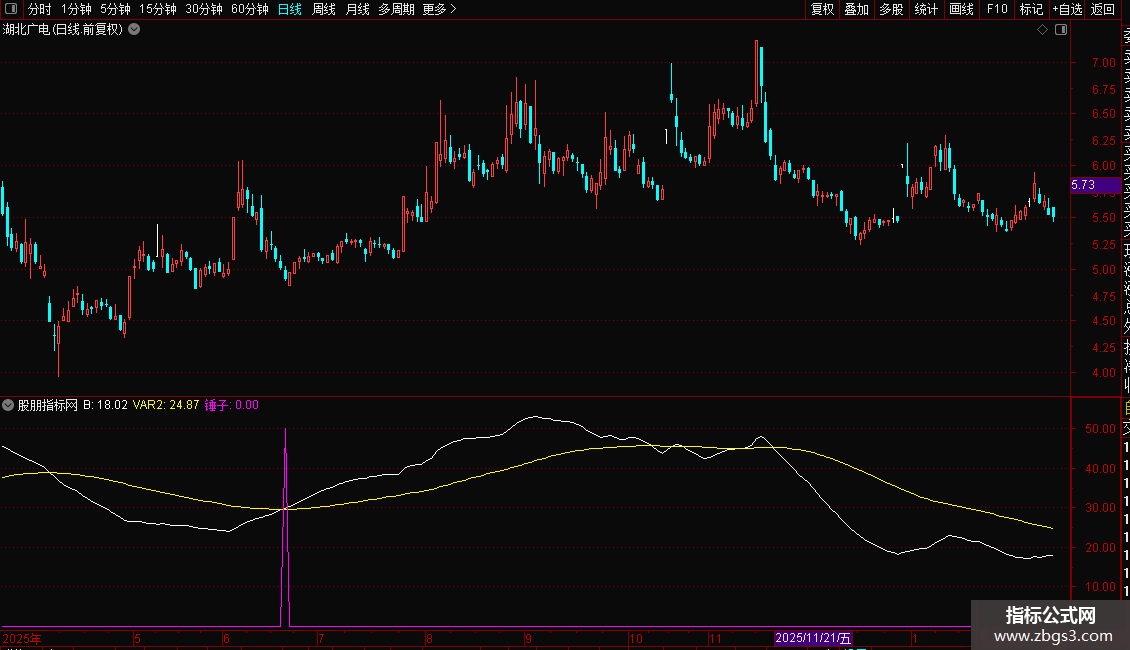Select the 分时 tab

tap(40, 9)
